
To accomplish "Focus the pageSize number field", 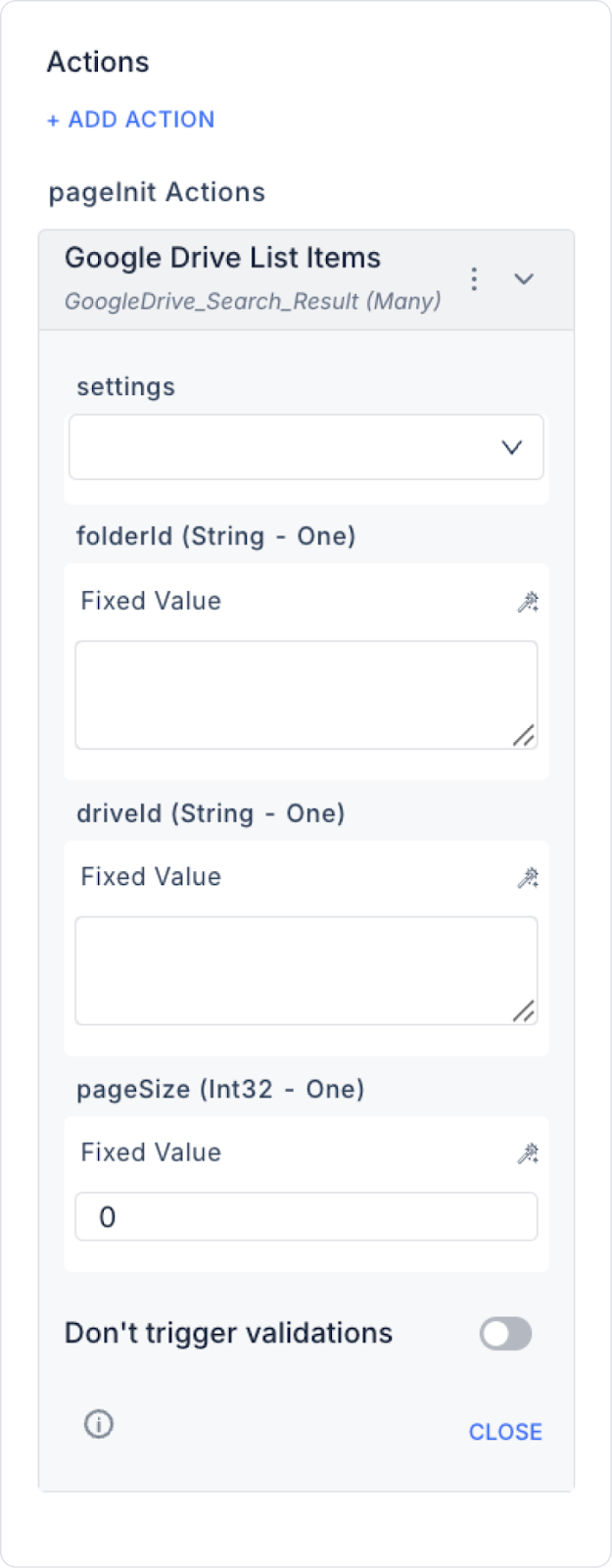I will click(x=306, y=1217).
